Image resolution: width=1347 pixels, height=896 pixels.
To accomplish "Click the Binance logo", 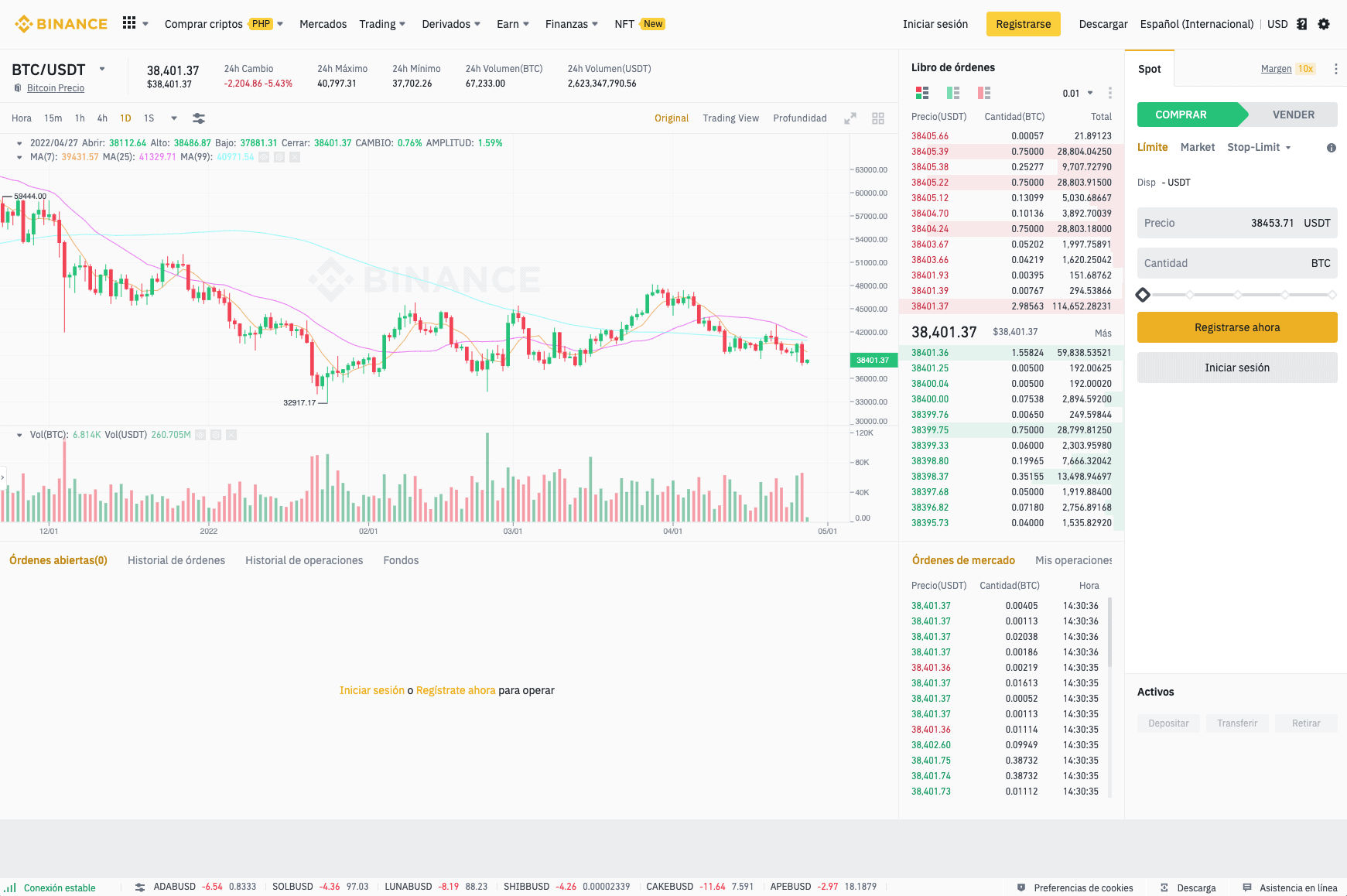I will pos(61,24).
